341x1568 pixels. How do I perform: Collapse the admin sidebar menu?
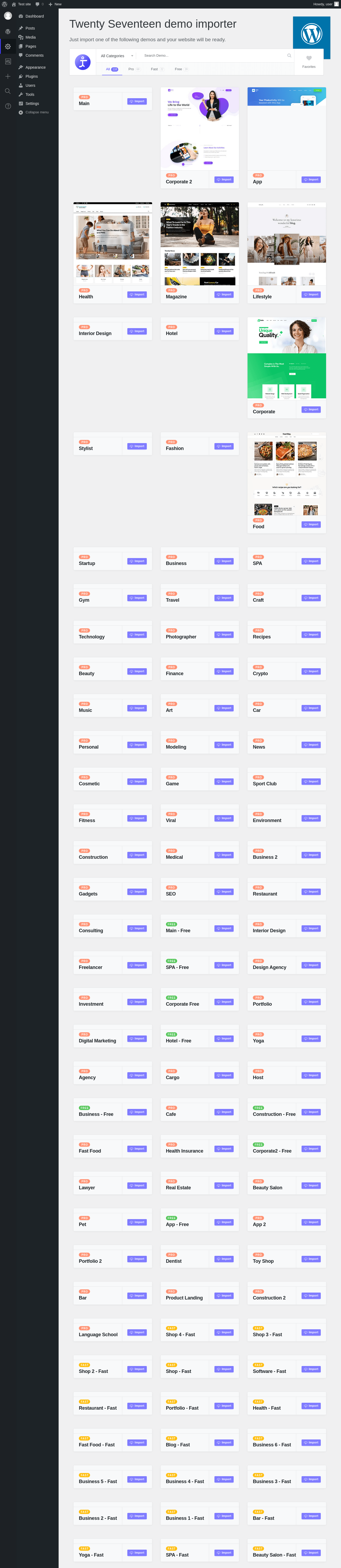34,112
